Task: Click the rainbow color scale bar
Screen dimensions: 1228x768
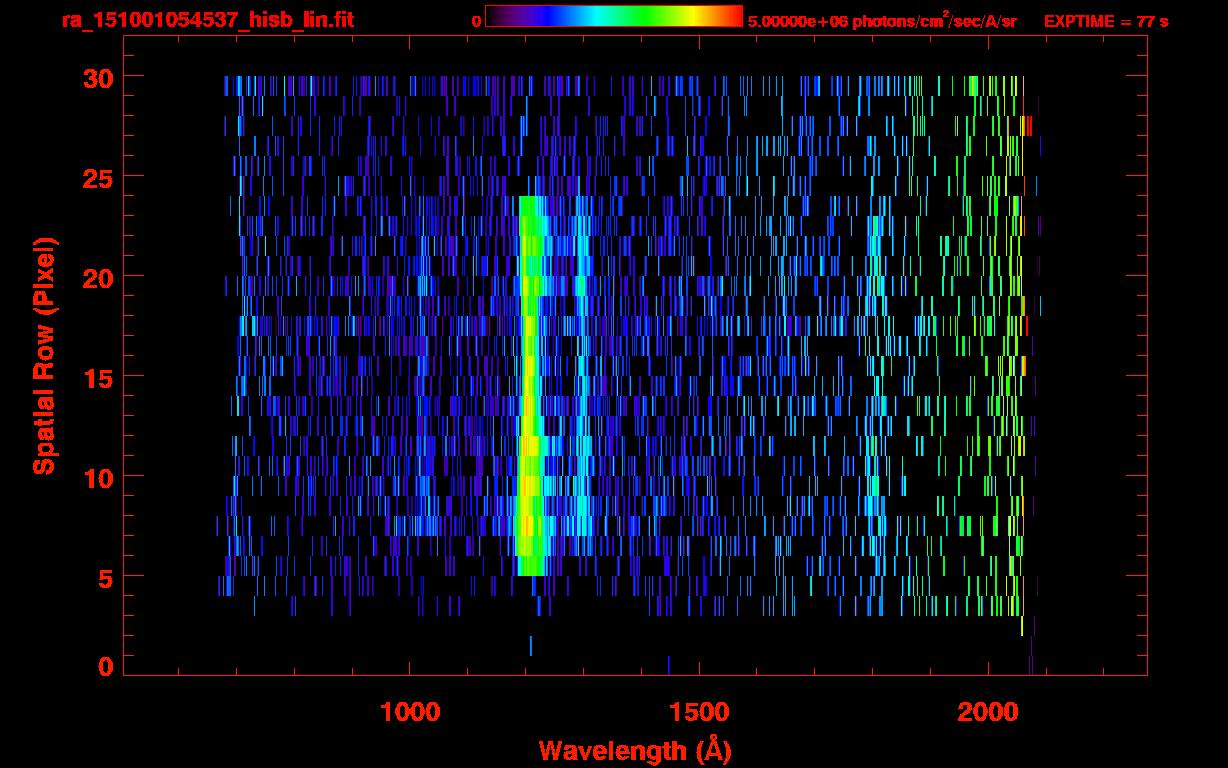Action: pos(613,16)
